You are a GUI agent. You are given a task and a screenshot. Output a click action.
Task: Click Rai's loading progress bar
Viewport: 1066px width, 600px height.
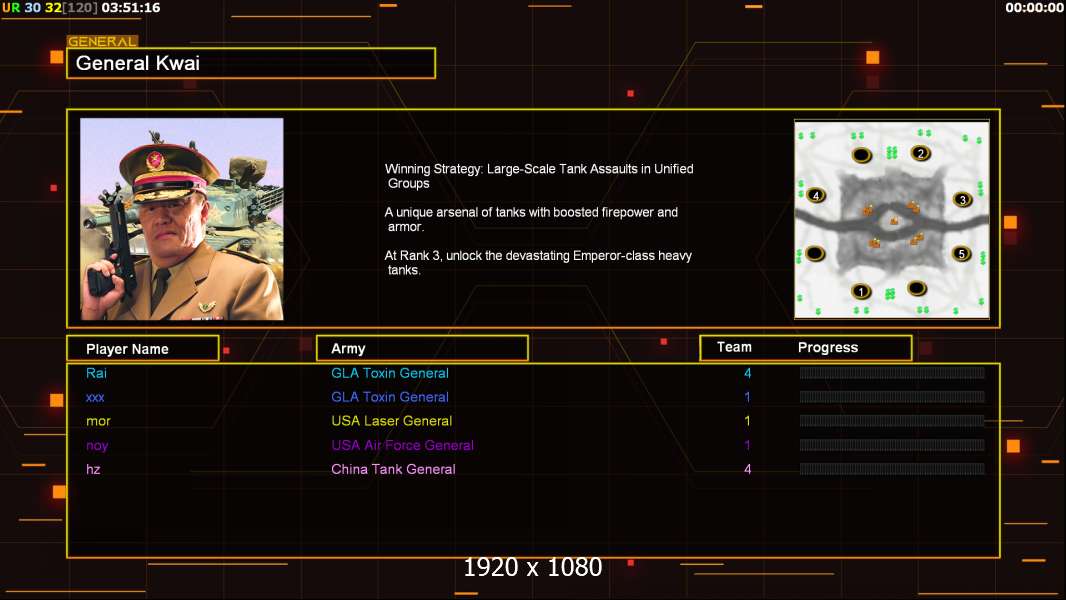point(892,372)
